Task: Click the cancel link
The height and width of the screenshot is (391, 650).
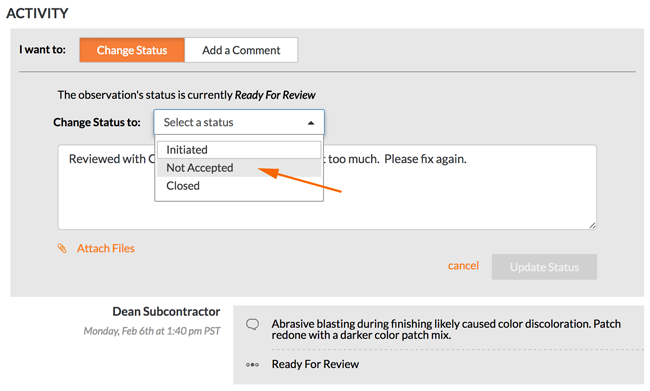Action: 463,266
